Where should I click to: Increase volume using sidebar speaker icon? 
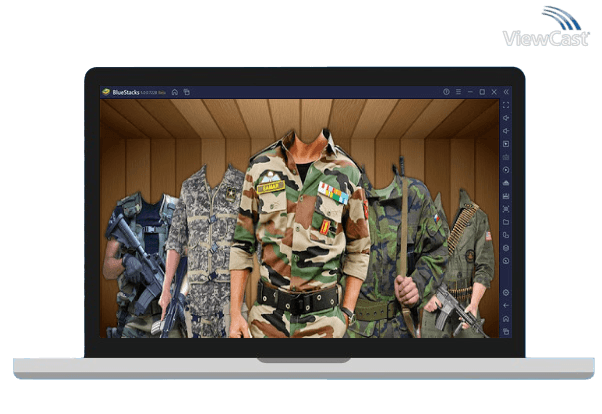506,118
